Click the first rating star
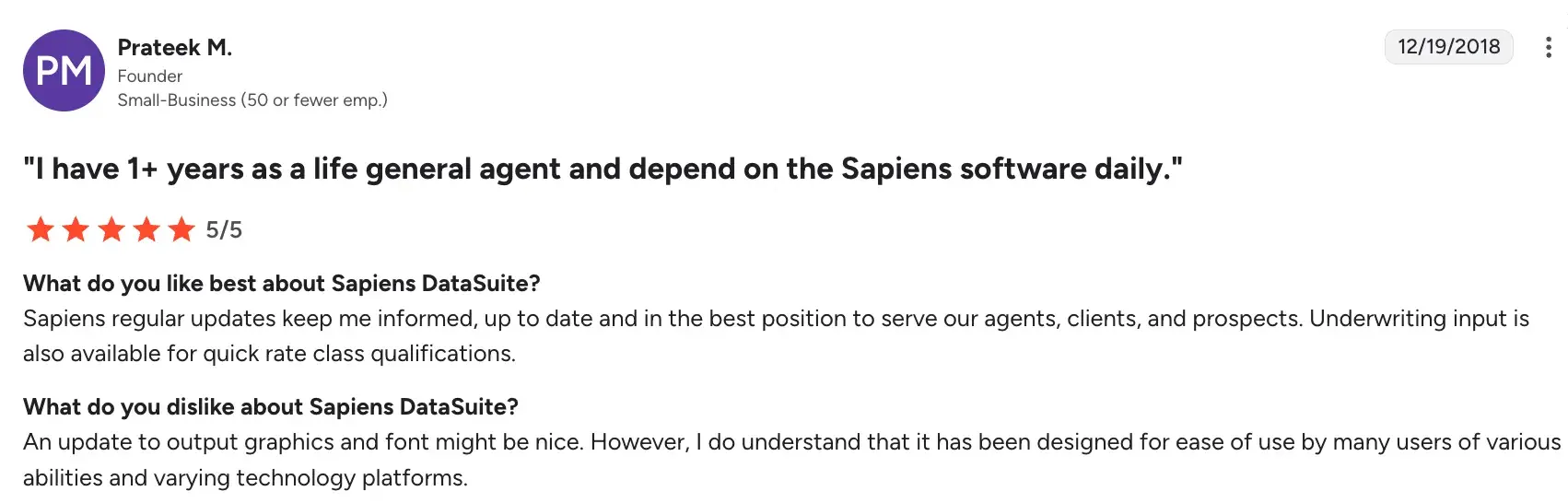Screen dimensions: 1568x503 click(x=41, y=229)
